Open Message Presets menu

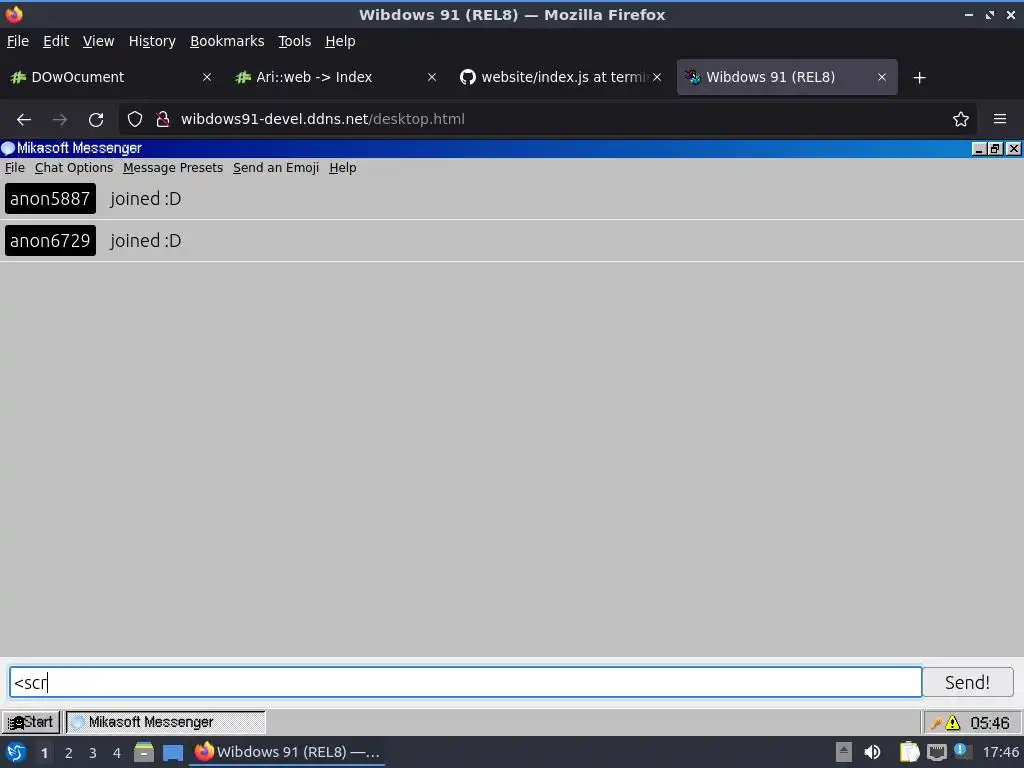pyautogui.click(x=173, y=168)
